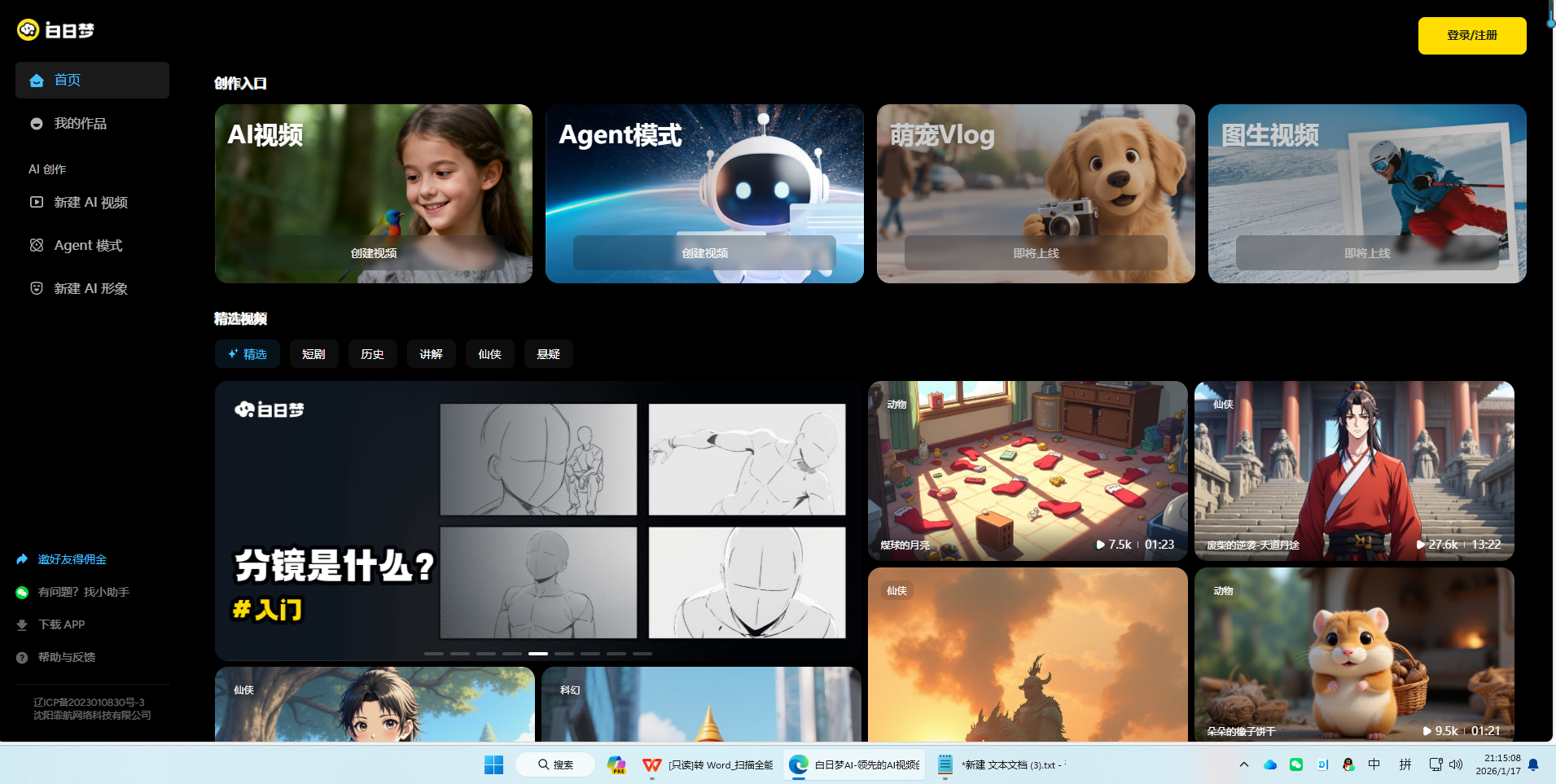This screenshot has height=784, width=1556.
Task: Click the WeChat icon in the system tray
Action: 1296,764
